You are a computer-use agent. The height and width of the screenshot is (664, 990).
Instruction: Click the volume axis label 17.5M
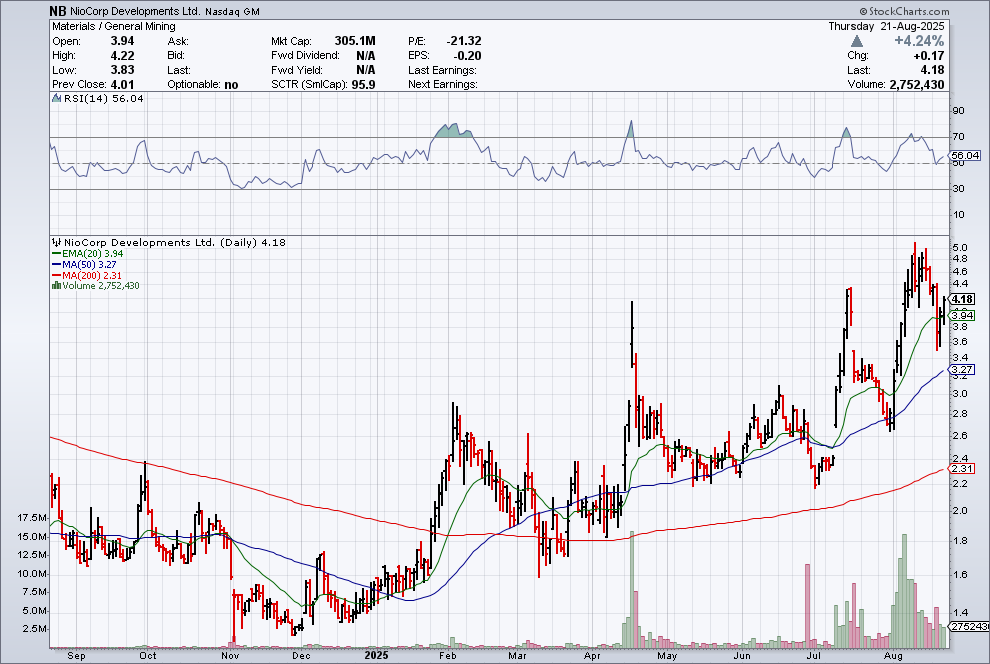pos(32,518)
